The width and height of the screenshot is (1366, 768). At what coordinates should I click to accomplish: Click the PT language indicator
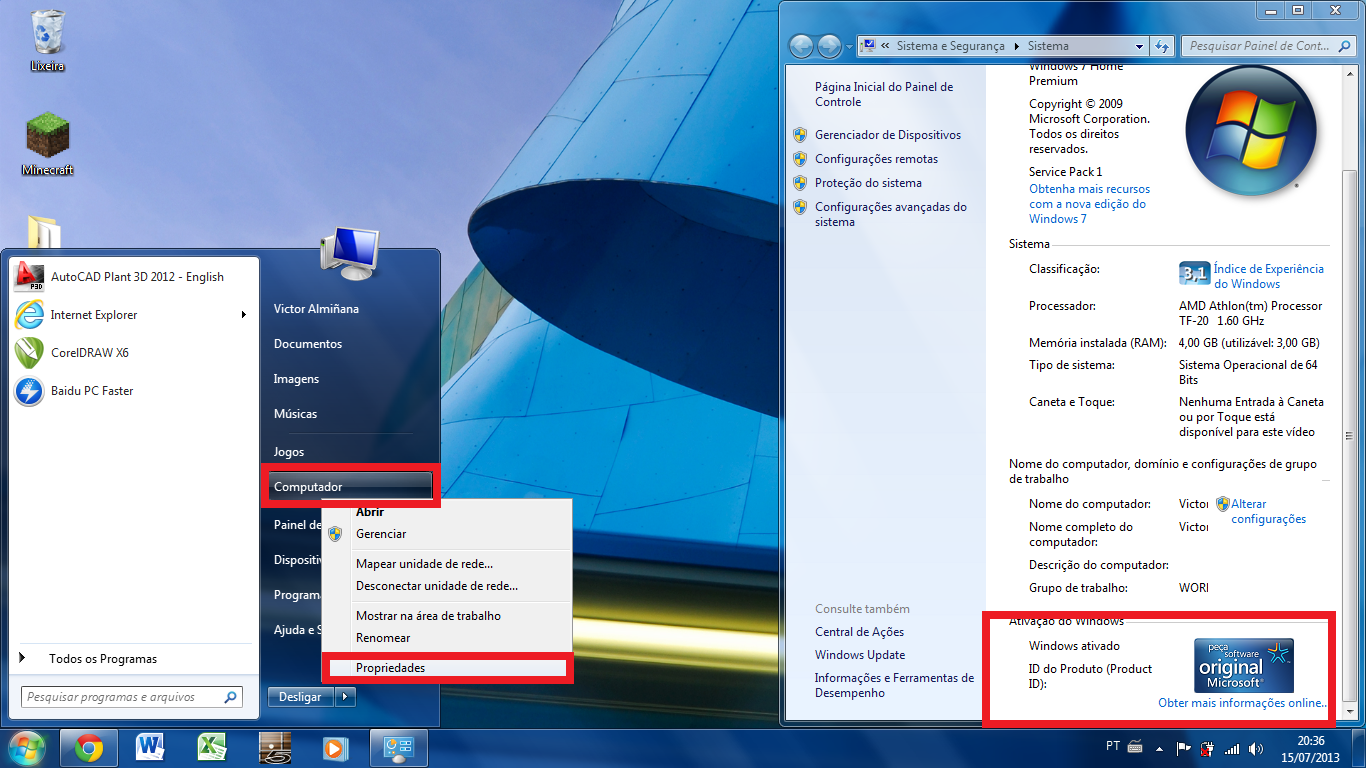tap(1113, 747)
